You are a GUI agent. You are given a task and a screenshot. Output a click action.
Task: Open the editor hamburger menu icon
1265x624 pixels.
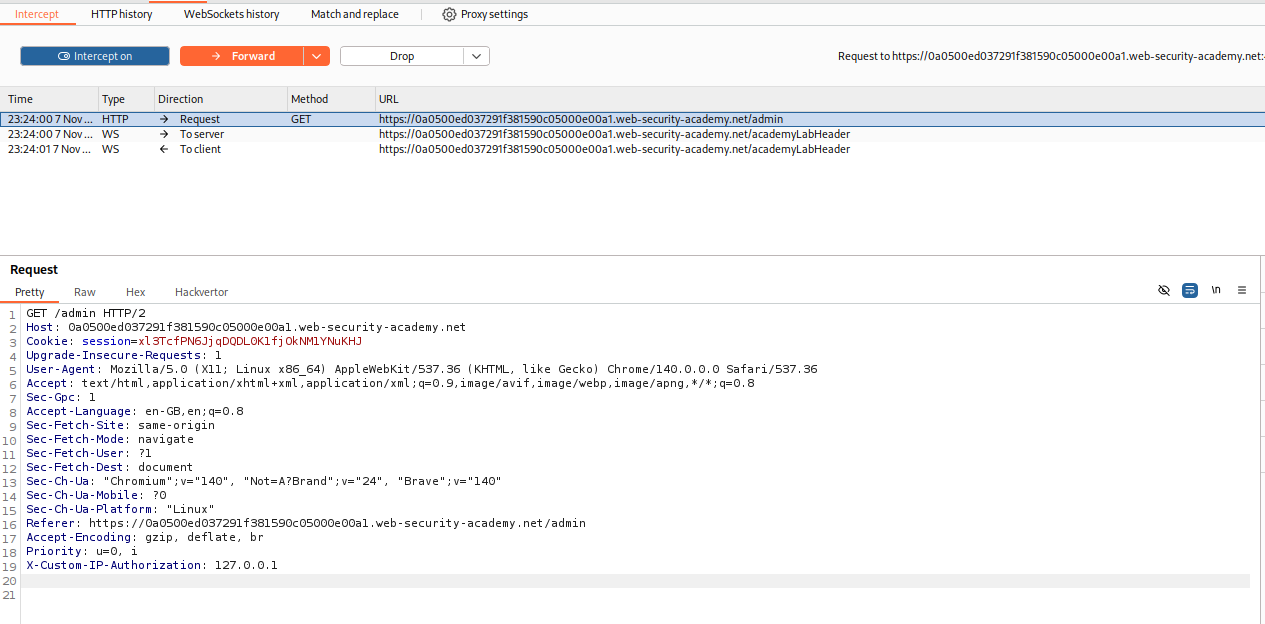point(1242,290)
